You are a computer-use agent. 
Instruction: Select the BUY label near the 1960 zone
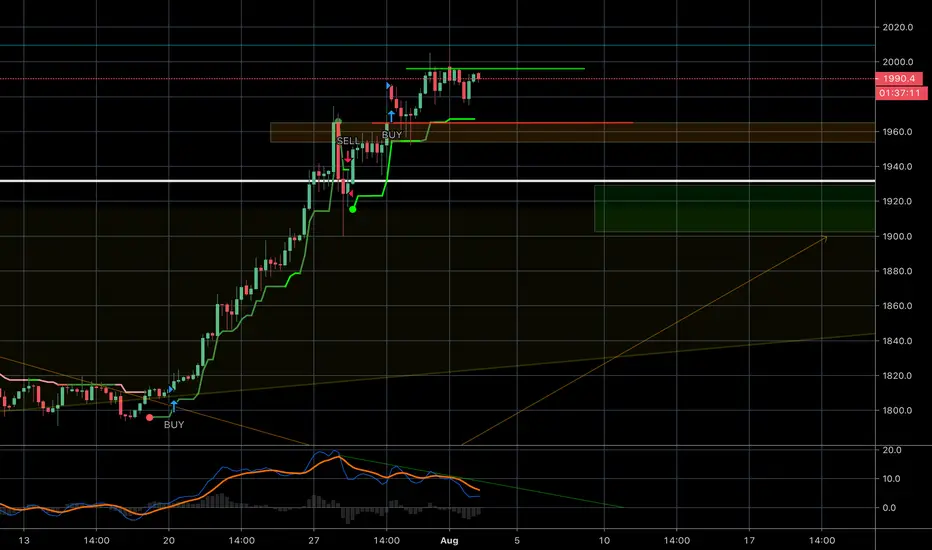click(x=392, y=135)
